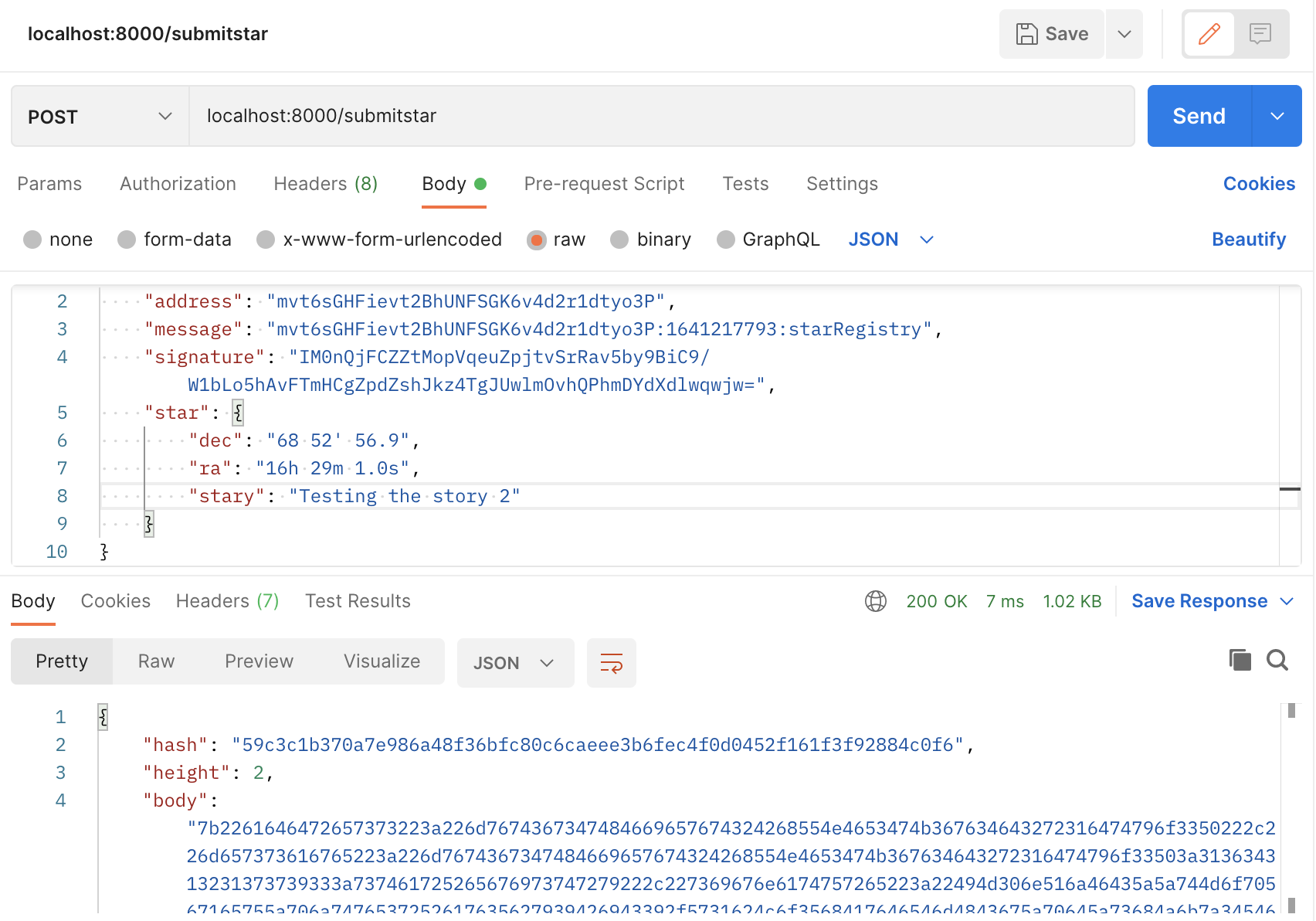This screenshot has width=1316, height=921.
Task: Select the Raw response view
Action: pyautogui.click(x=156, y=661)
